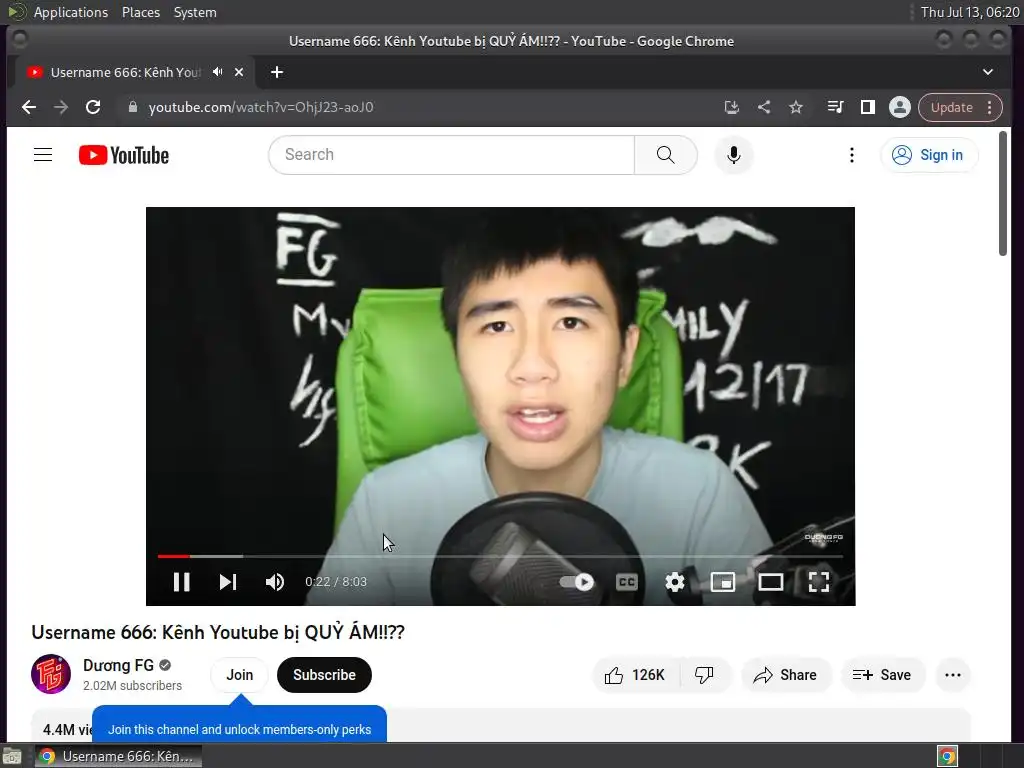
Task: Like the video with 126K likes
Action: 635,675
